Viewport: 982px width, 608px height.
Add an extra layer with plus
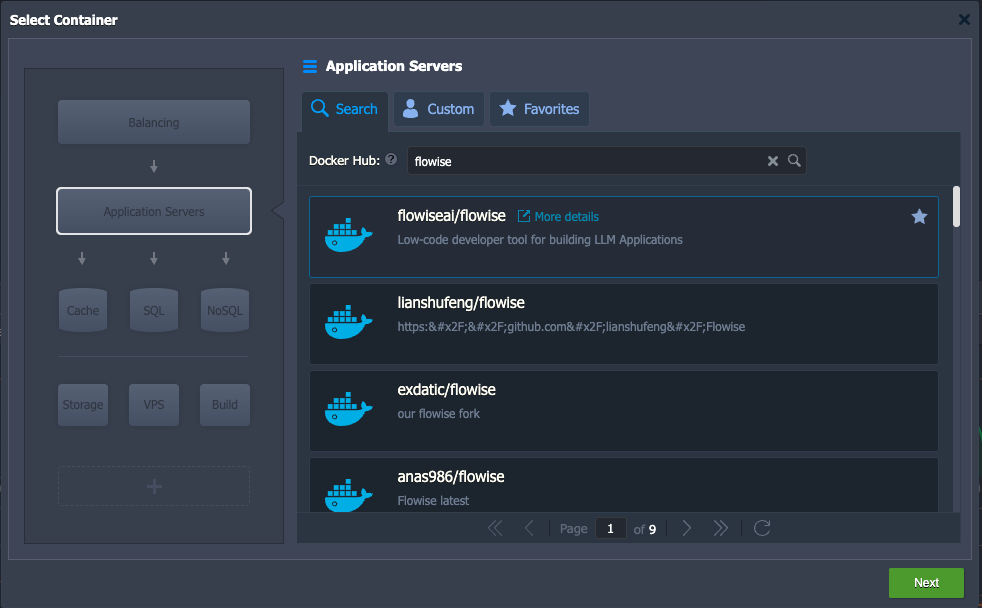154,486
